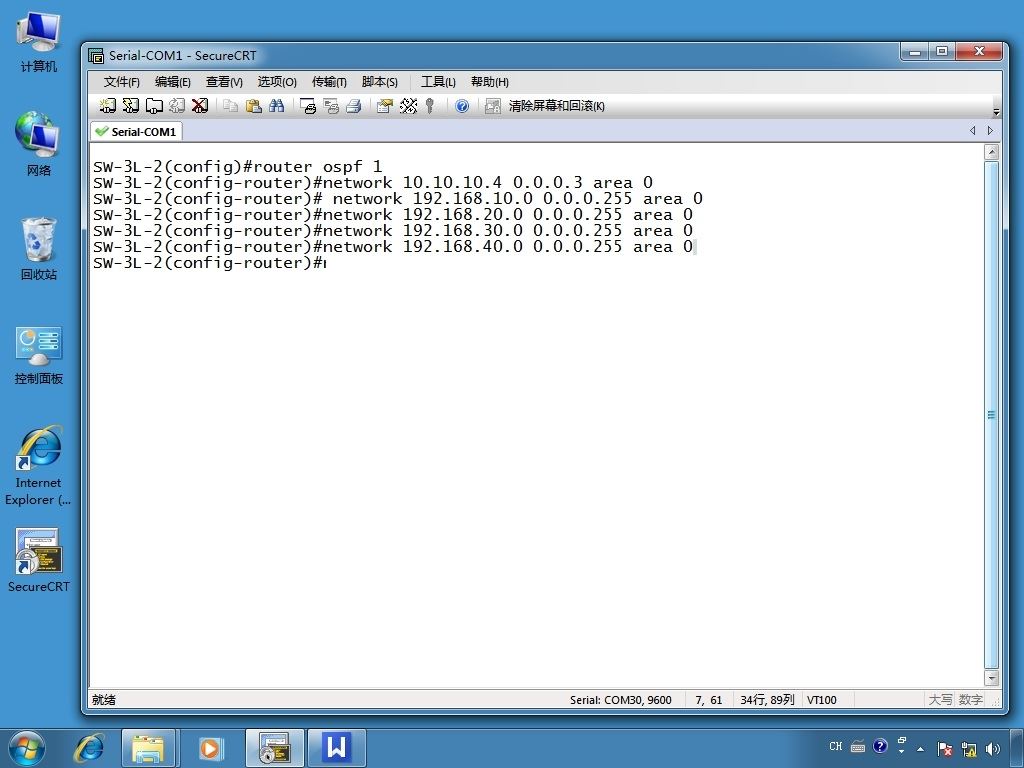Screen dimensions: 1024x768
Task: Open the 传输(T) menu
Action: pos(329,82)
